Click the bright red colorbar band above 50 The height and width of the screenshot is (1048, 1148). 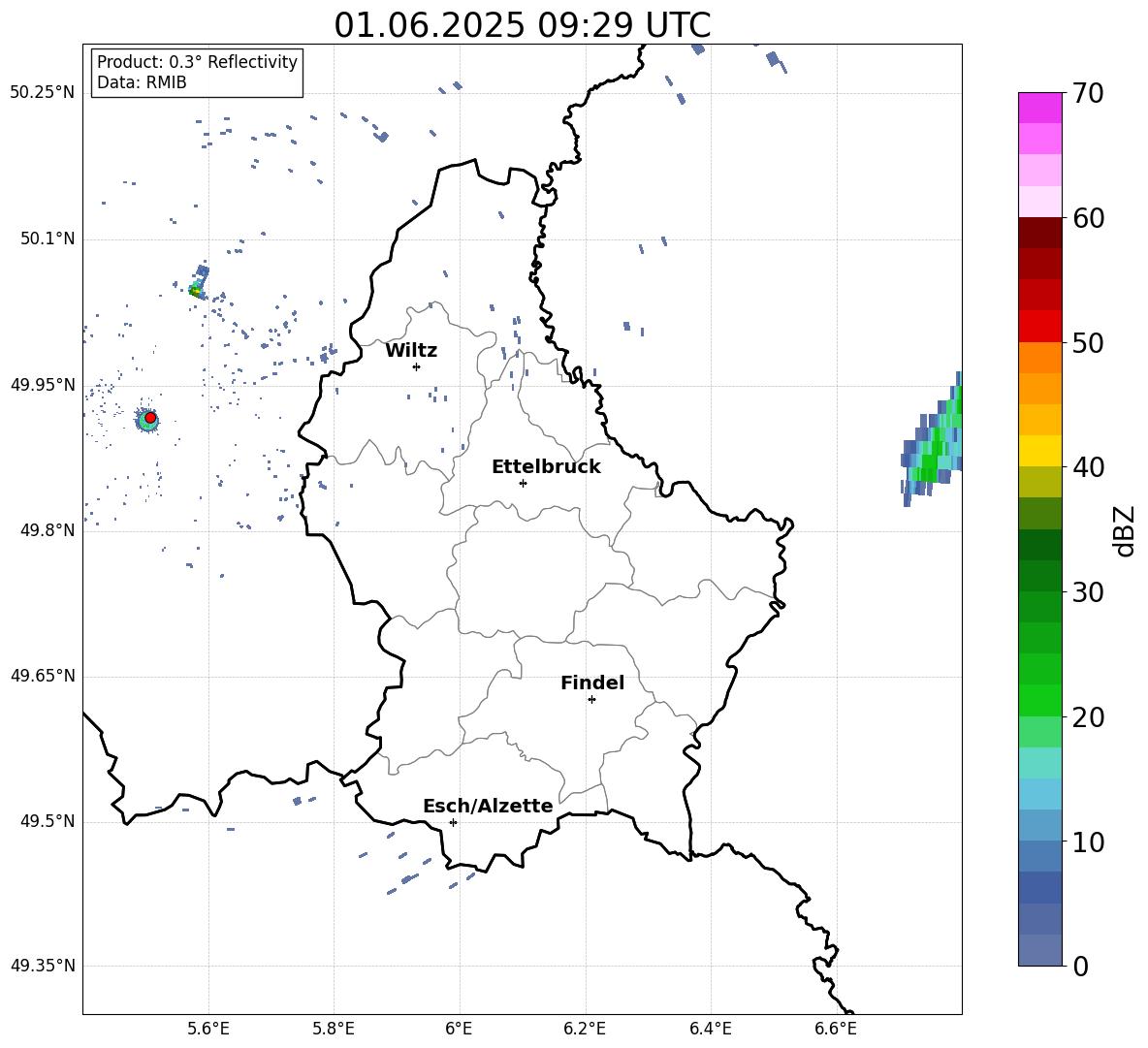pos(1040,327)
